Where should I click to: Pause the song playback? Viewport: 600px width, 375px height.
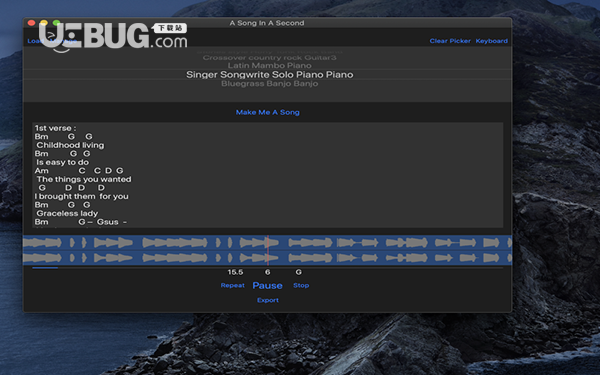(x=267, y=285)
